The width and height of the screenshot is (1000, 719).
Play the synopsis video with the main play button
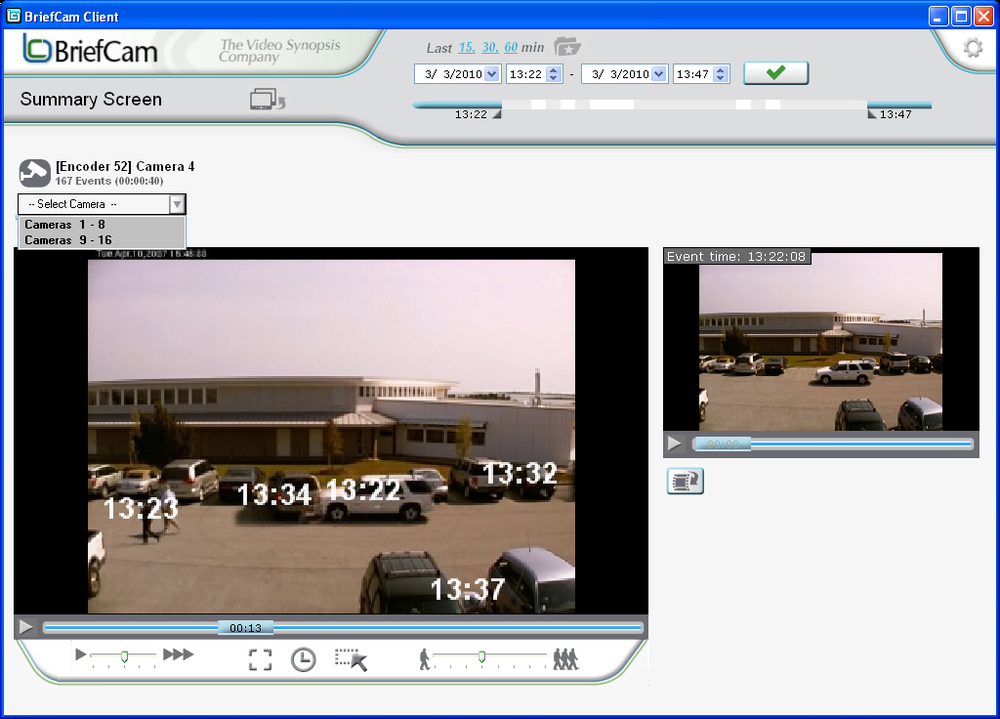pyautogui.click(x=25, y=626)
